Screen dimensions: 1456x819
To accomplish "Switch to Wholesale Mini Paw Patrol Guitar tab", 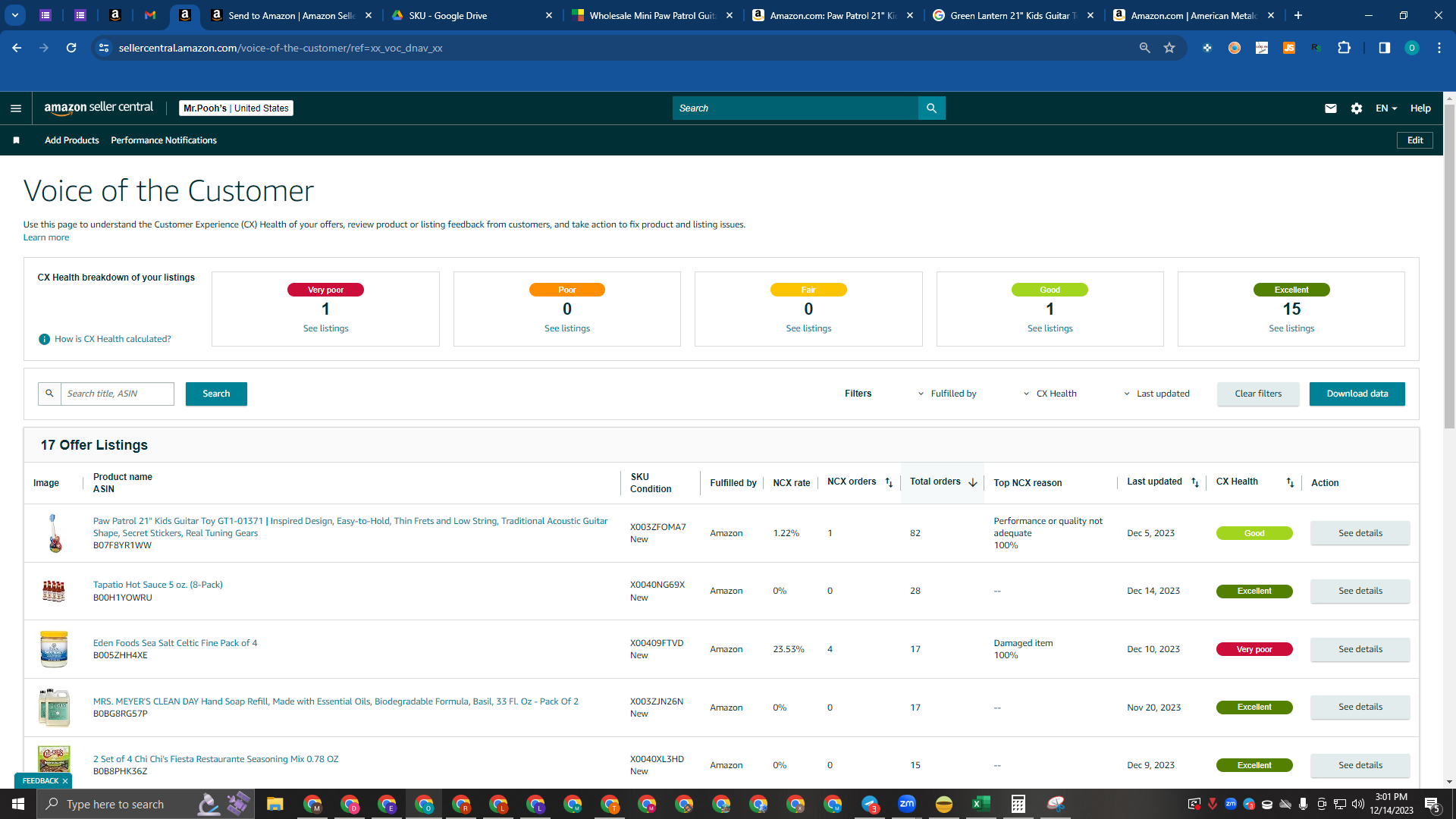I will [x=652, y=15].
